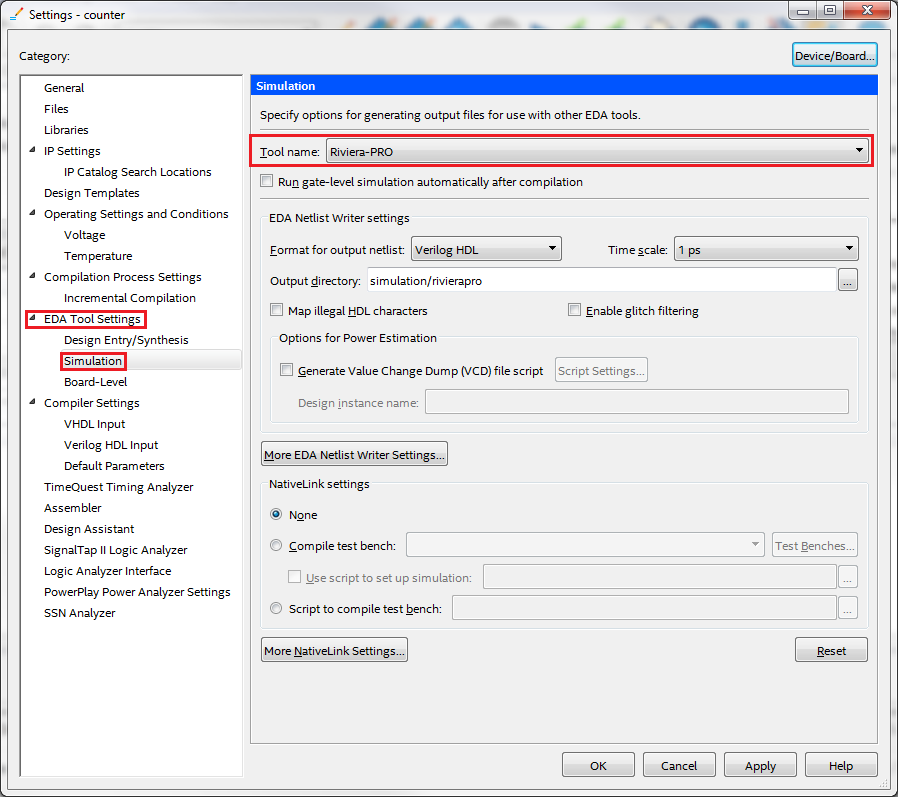Viewport: 898px width, 797px height.
Task: Tick Generate Value Change Dump file script
Action: [x=287, y=370]
